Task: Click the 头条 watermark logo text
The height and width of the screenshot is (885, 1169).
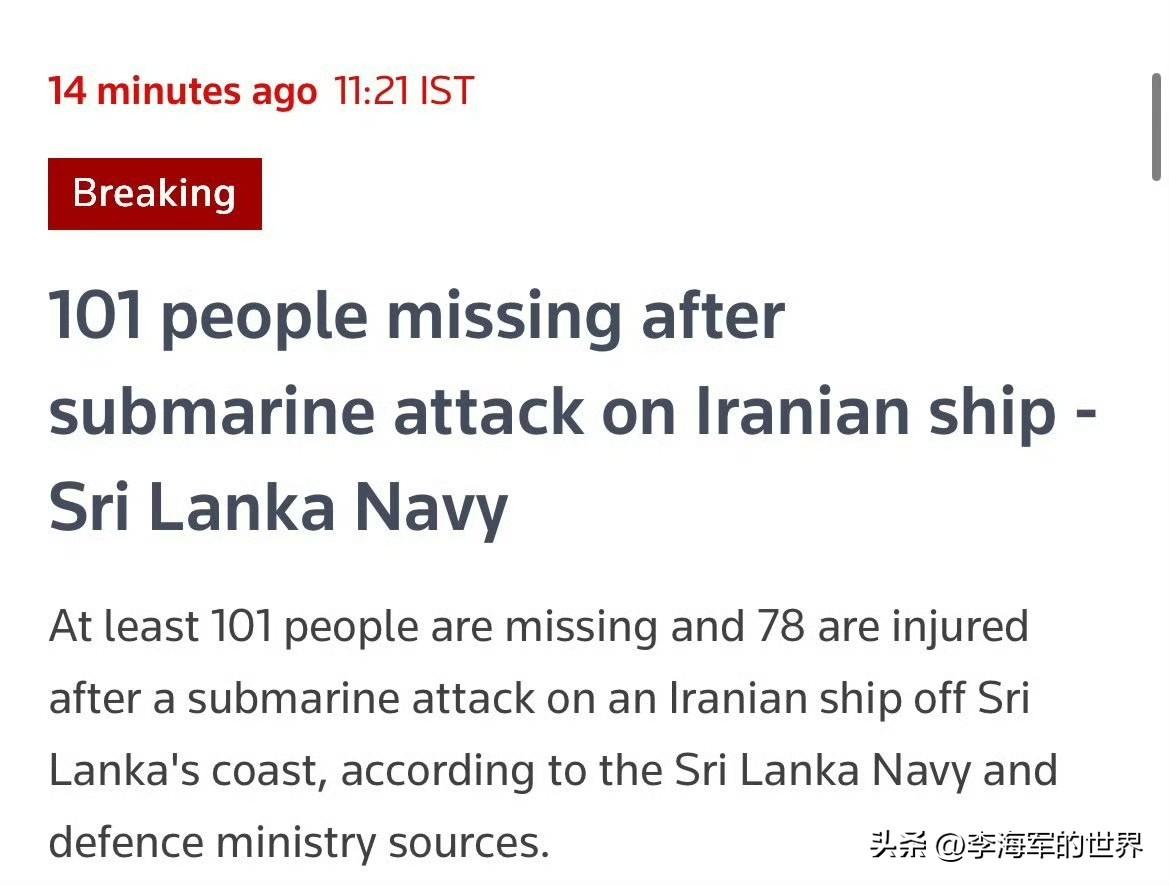Action: pyautogui.click(x=899, y=845)
